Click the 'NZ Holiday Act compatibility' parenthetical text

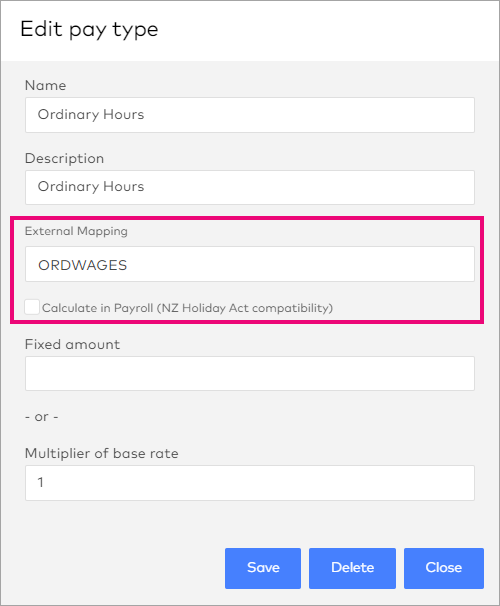tap(245, 308)
